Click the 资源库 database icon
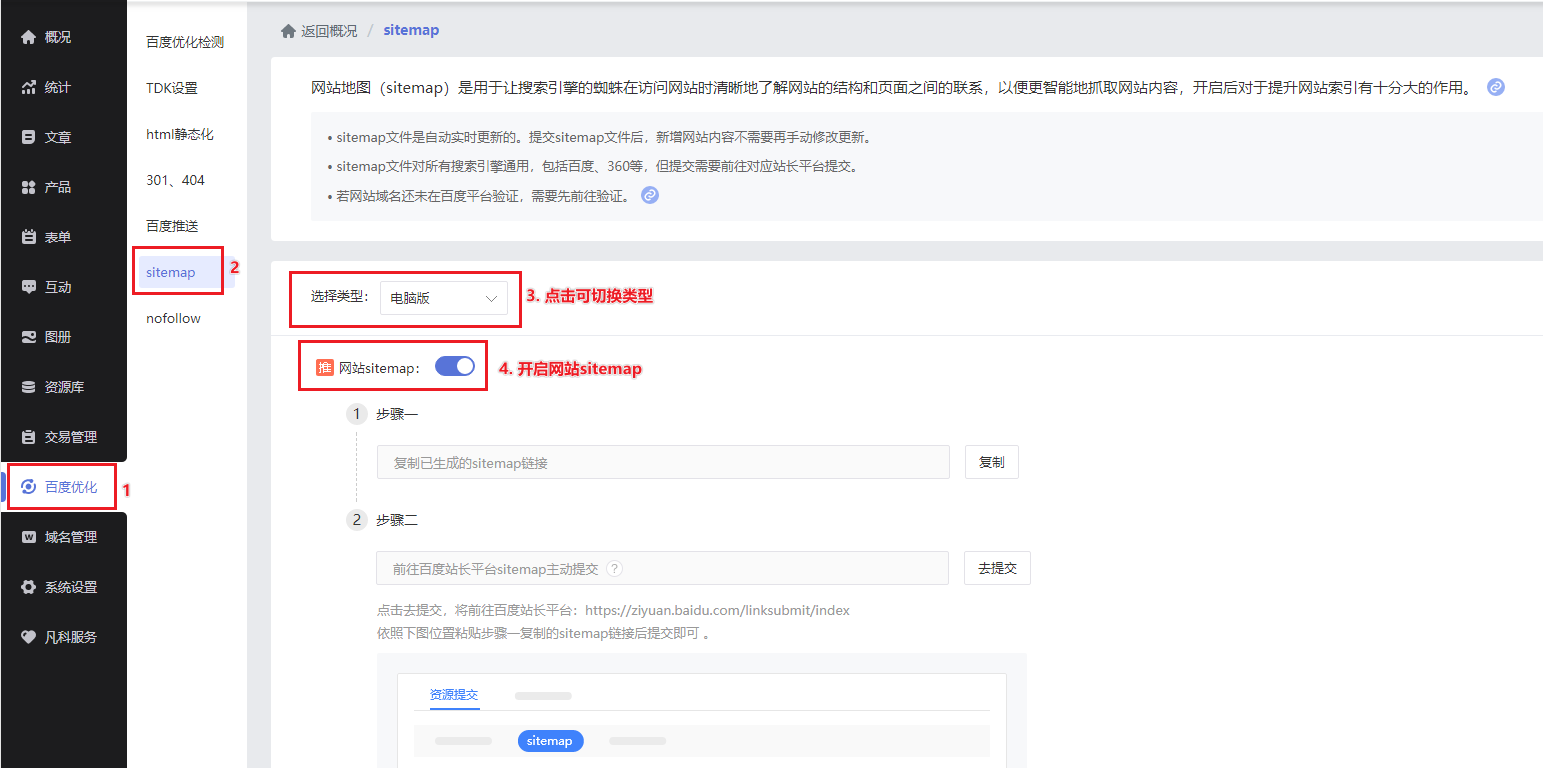The image size is (1543, 768). click(x=28, y=387)
